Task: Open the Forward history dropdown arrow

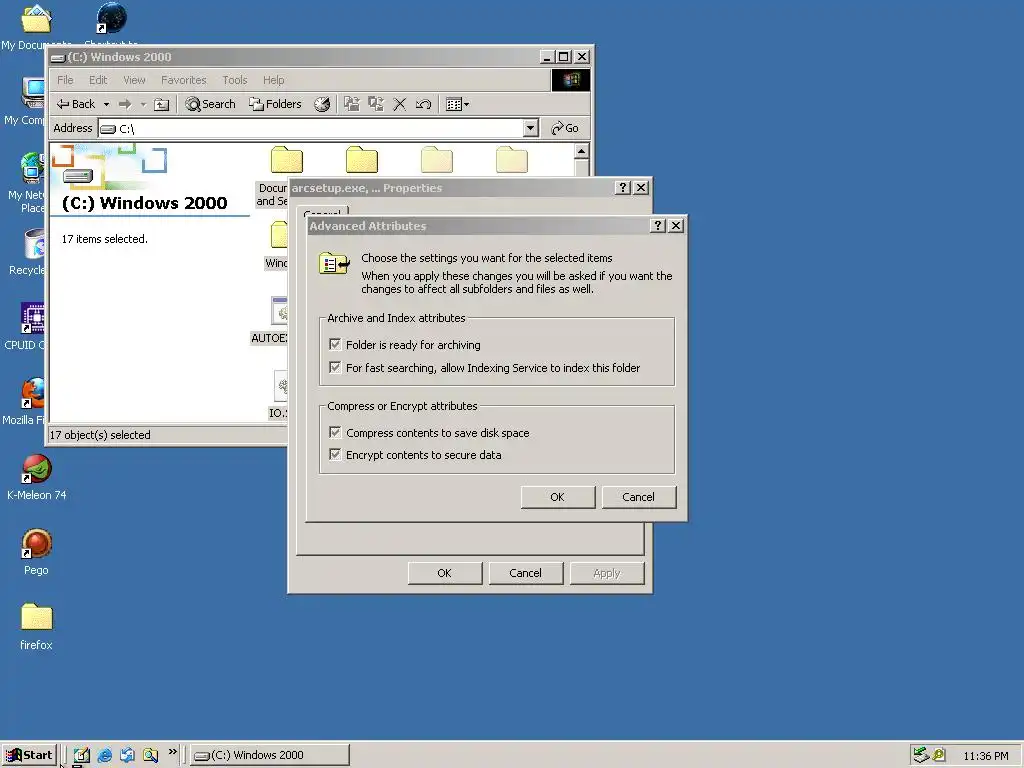Action: 143,104
